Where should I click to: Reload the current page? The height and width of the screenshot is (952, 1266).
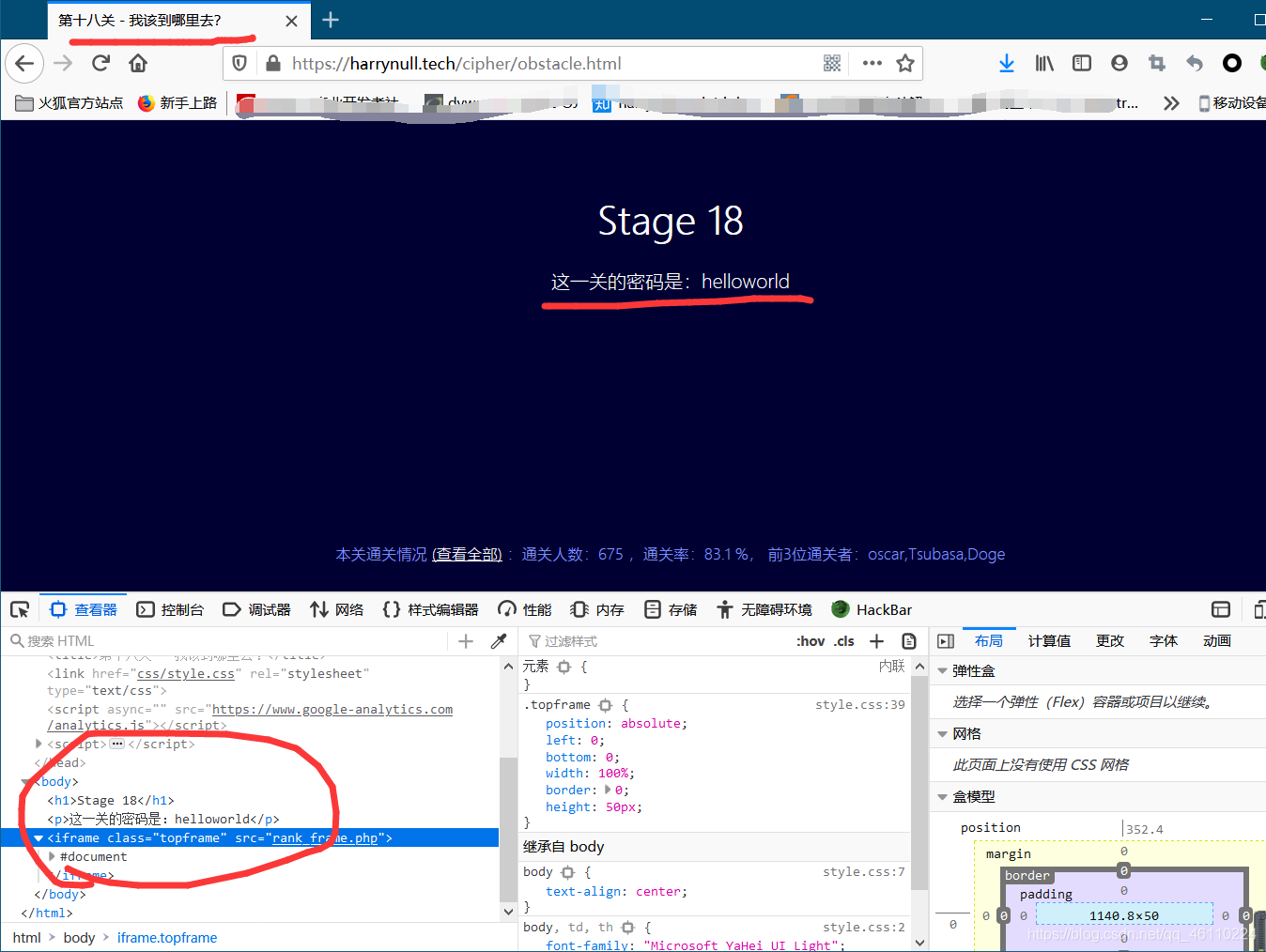point(100,63)
